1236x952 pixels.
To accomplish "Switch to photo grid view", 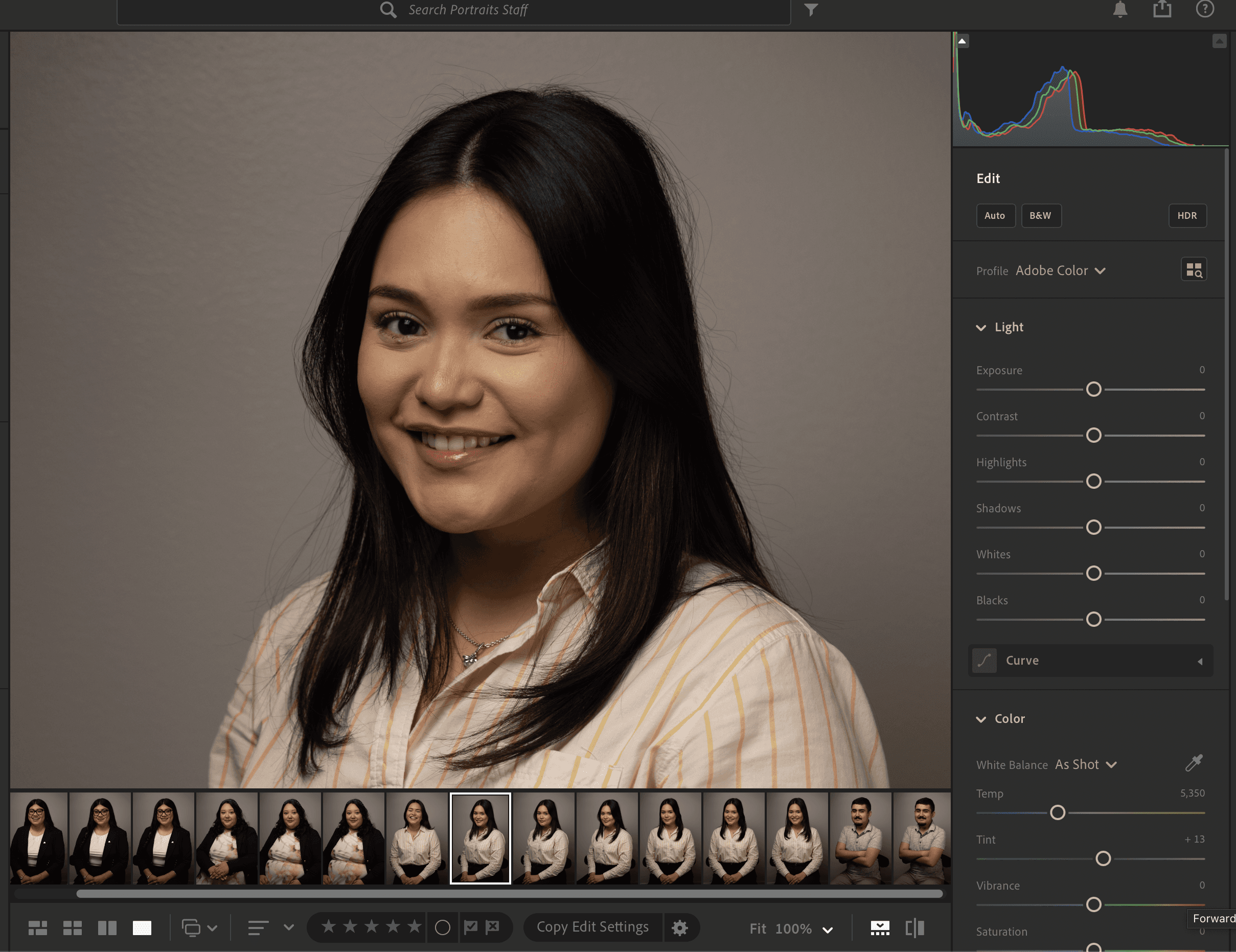I will 38,928.
